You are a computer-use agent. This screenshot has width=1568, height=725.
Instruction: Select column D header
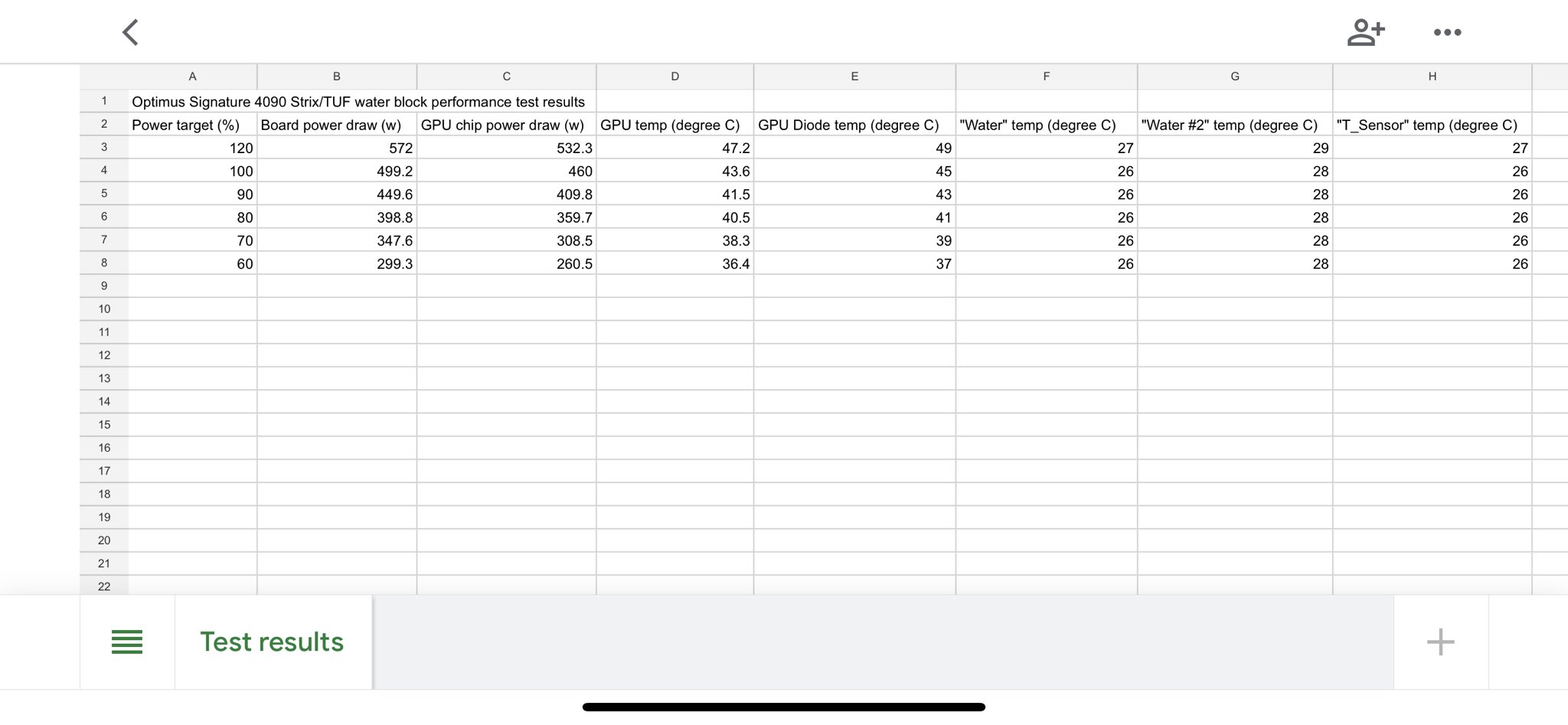point(675,77)
